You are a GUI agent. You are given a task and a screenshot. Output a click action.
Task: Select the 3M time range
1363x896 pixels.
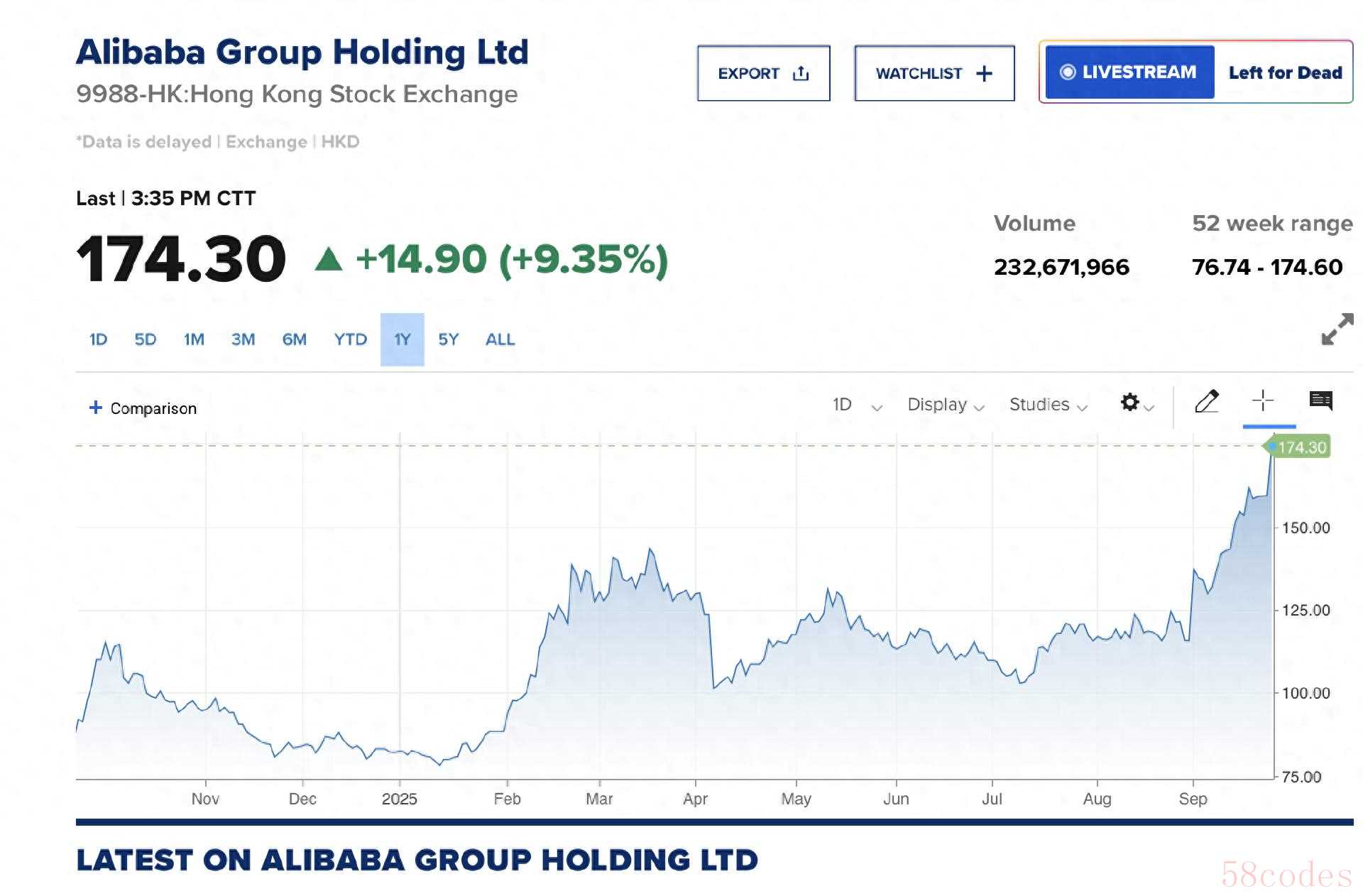(243, 339)
